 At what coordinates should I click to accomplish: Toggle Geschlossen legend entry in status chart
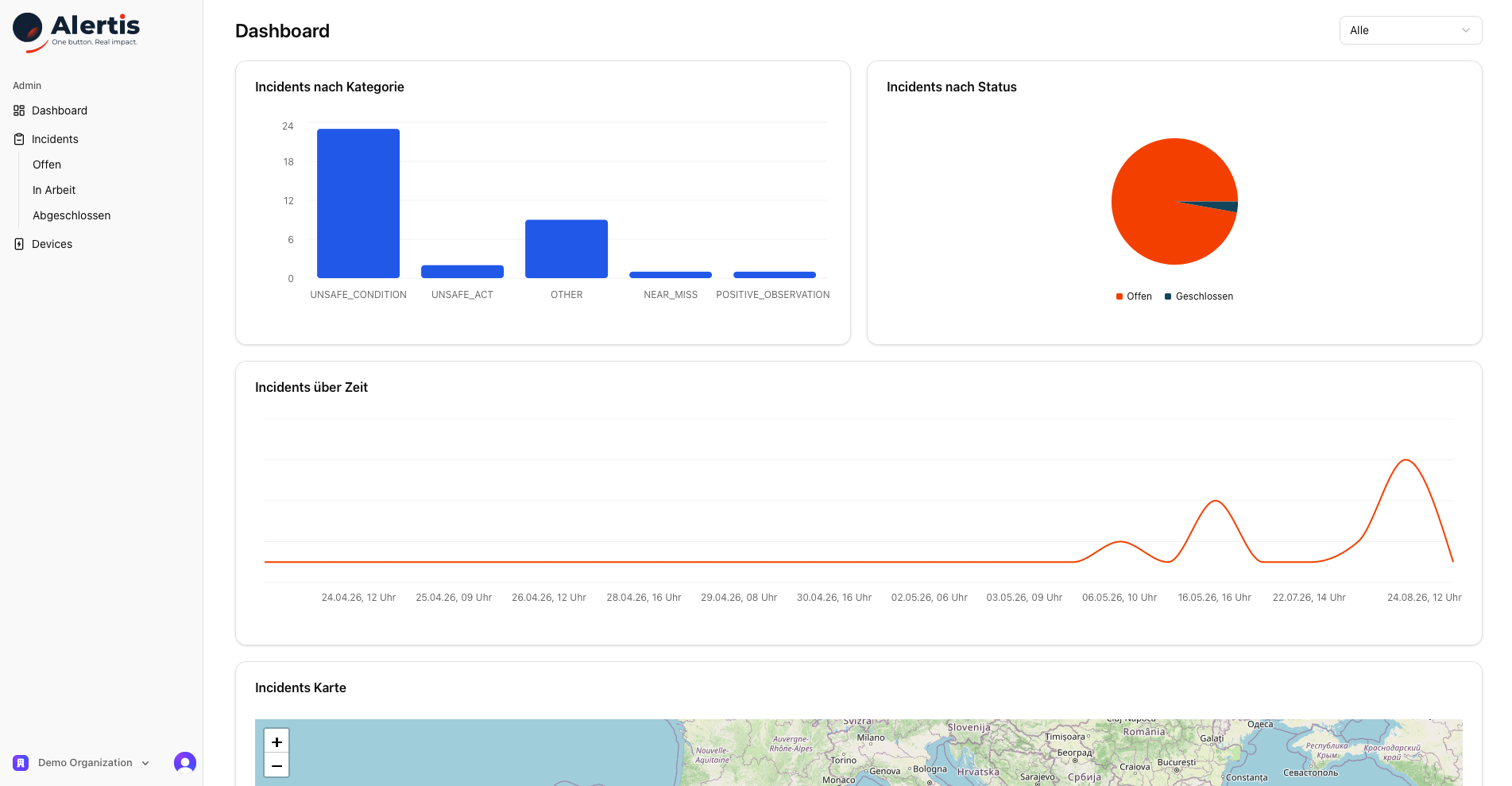pyautogui.click(x=1199, y=296)
